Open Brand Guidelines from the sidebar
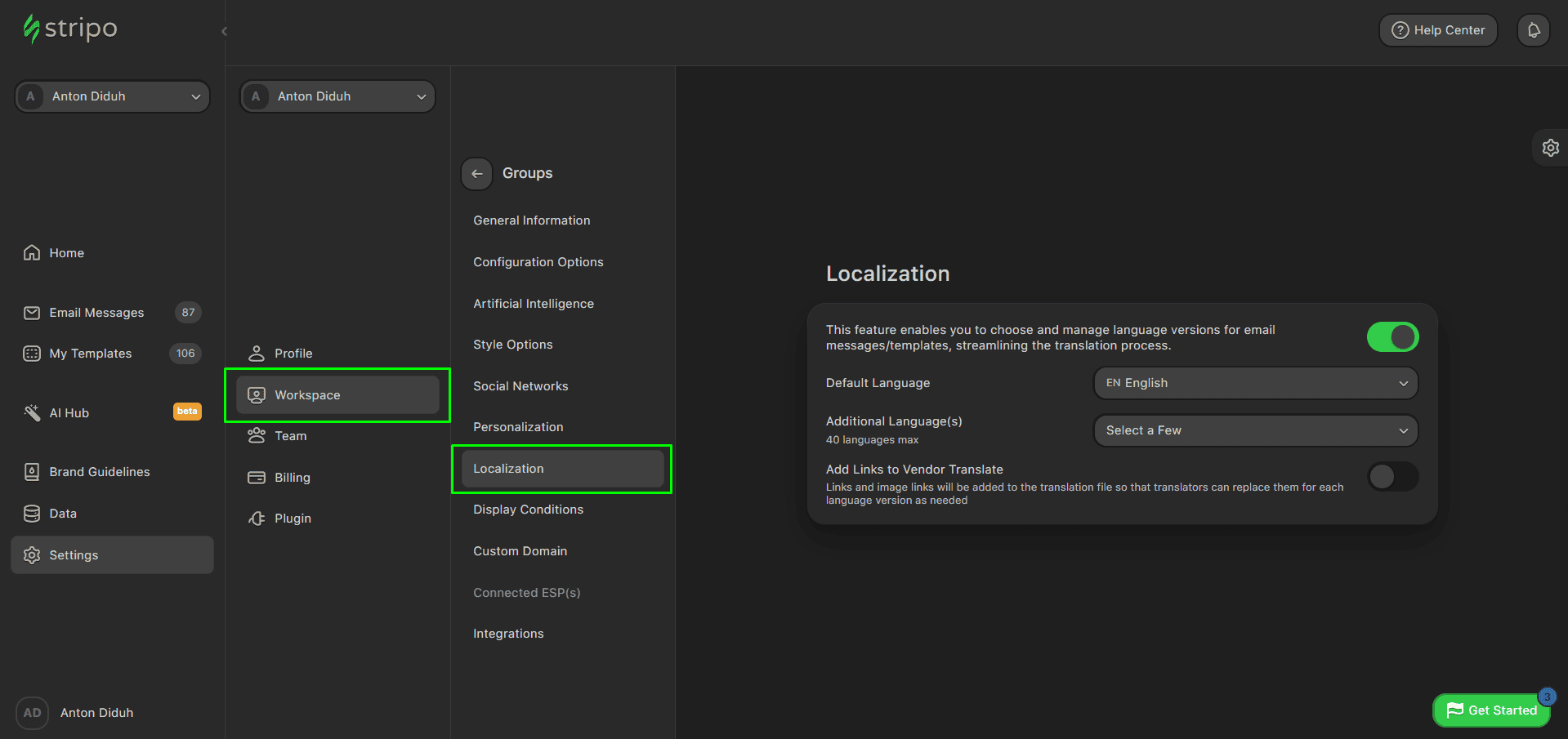The width and height of the screenshot is (1568, 739). click(99, 471)
